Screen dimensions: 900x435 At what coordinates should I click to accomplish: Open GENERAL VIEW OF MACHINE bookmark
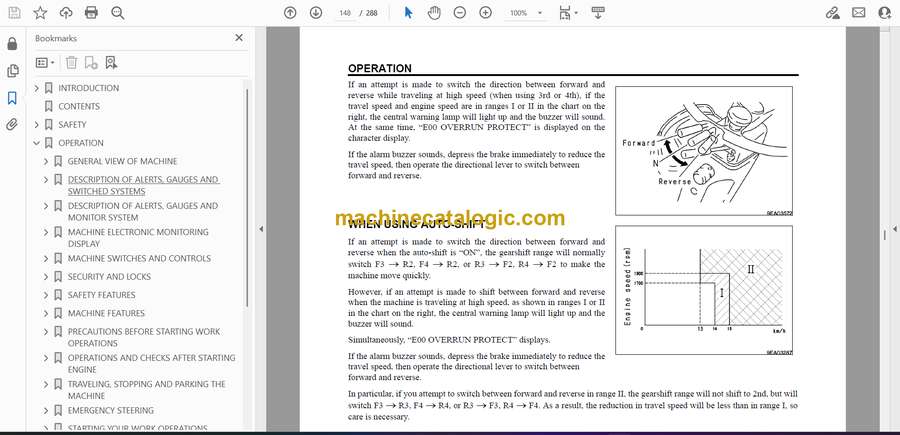(122, 161)
